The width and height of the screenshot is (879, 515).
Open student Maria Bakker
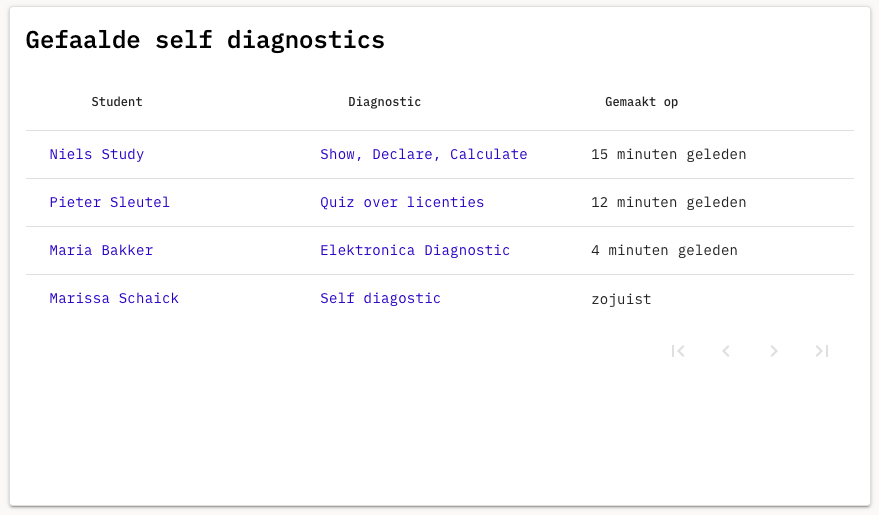(x=101, y=250)
